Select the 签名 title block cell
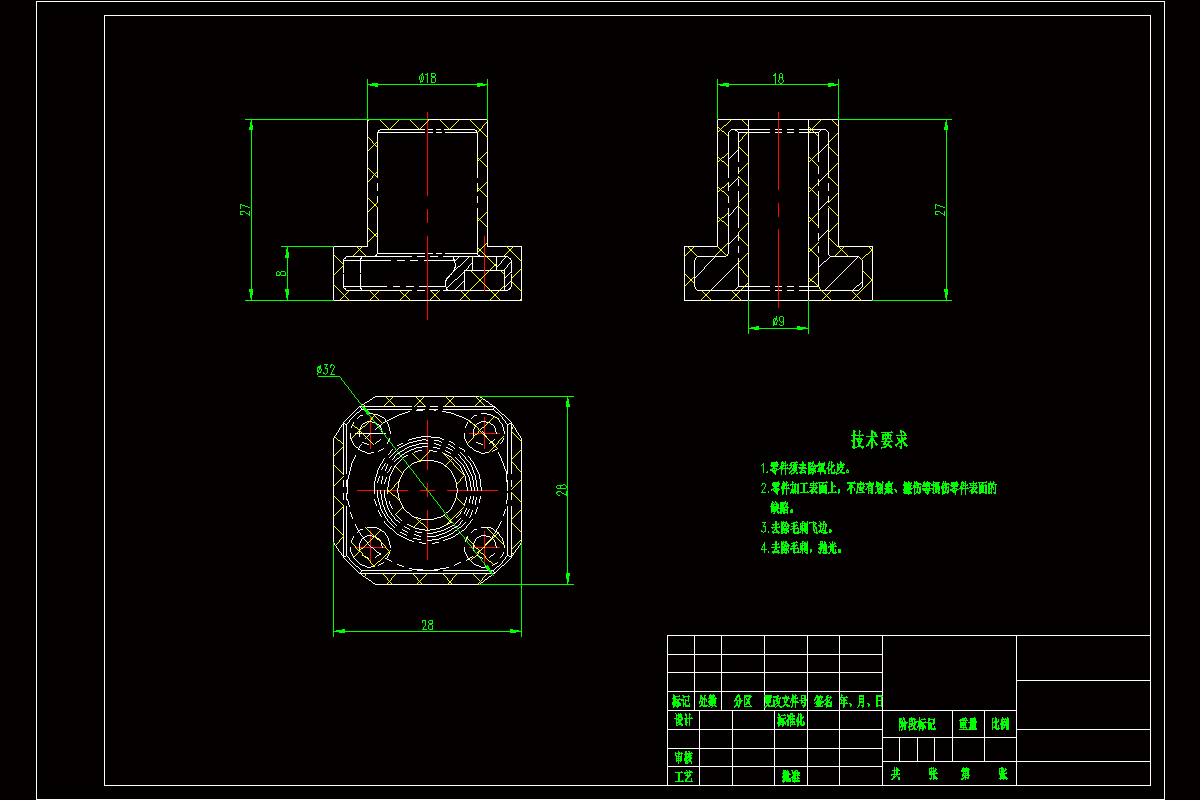 (x=823, y=702)
